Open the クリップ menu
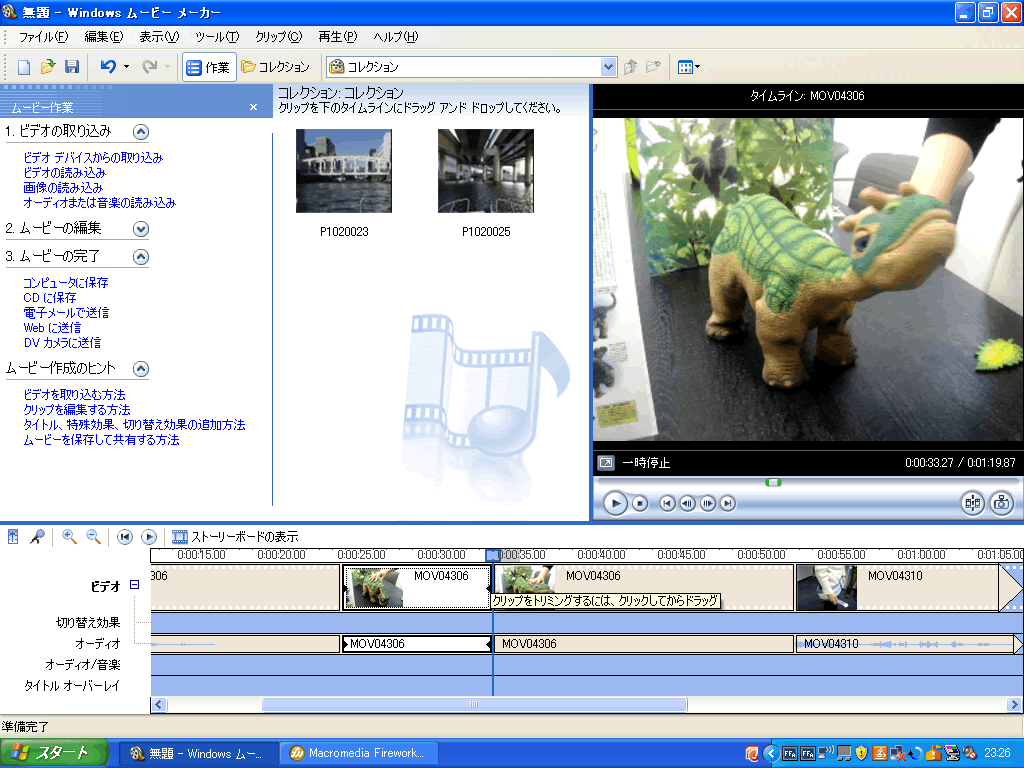This screenshot has width=1024, height=768. tap(278, 37)
